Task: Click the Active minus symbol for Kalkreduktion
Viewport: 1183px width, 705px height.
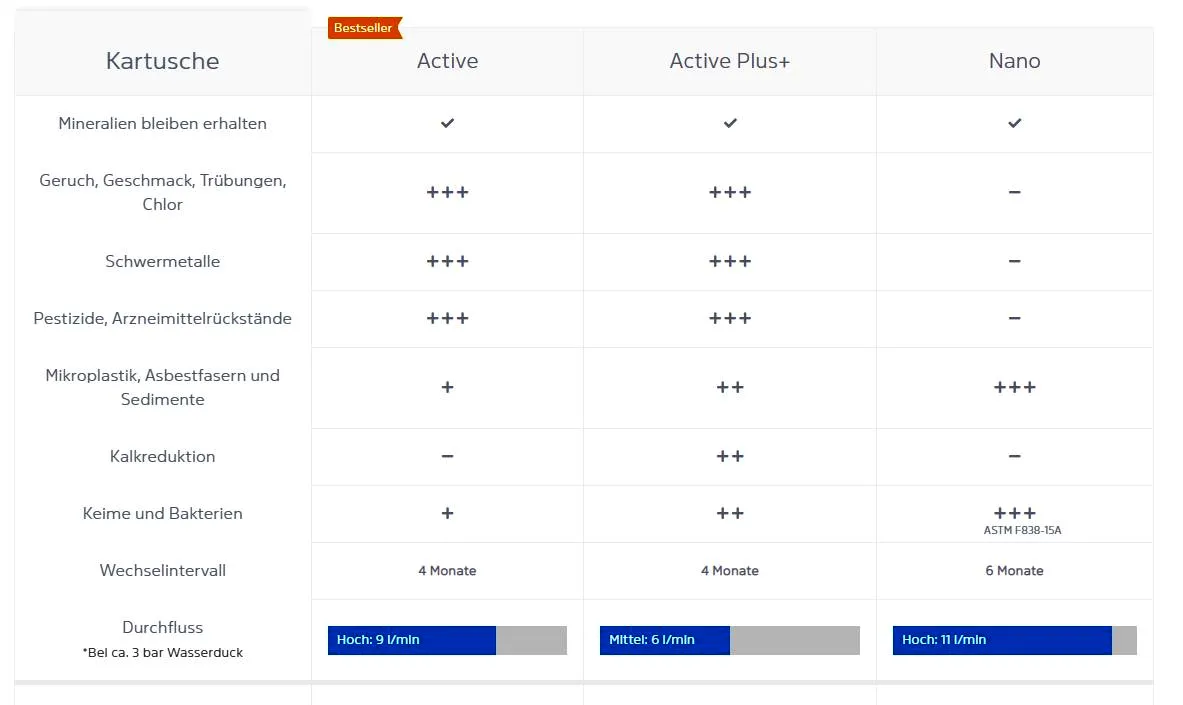Action: [x=447, y=456]
